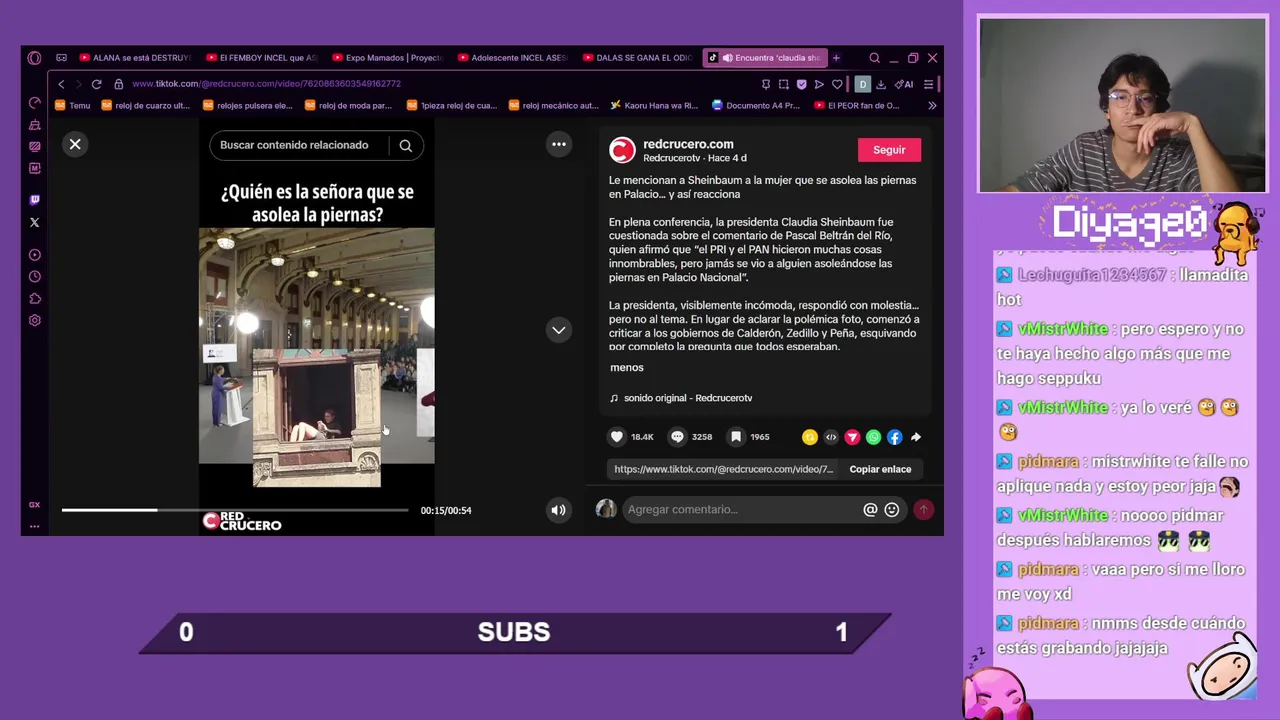Search open tabs magnifier icon

[x=874, y=58]
